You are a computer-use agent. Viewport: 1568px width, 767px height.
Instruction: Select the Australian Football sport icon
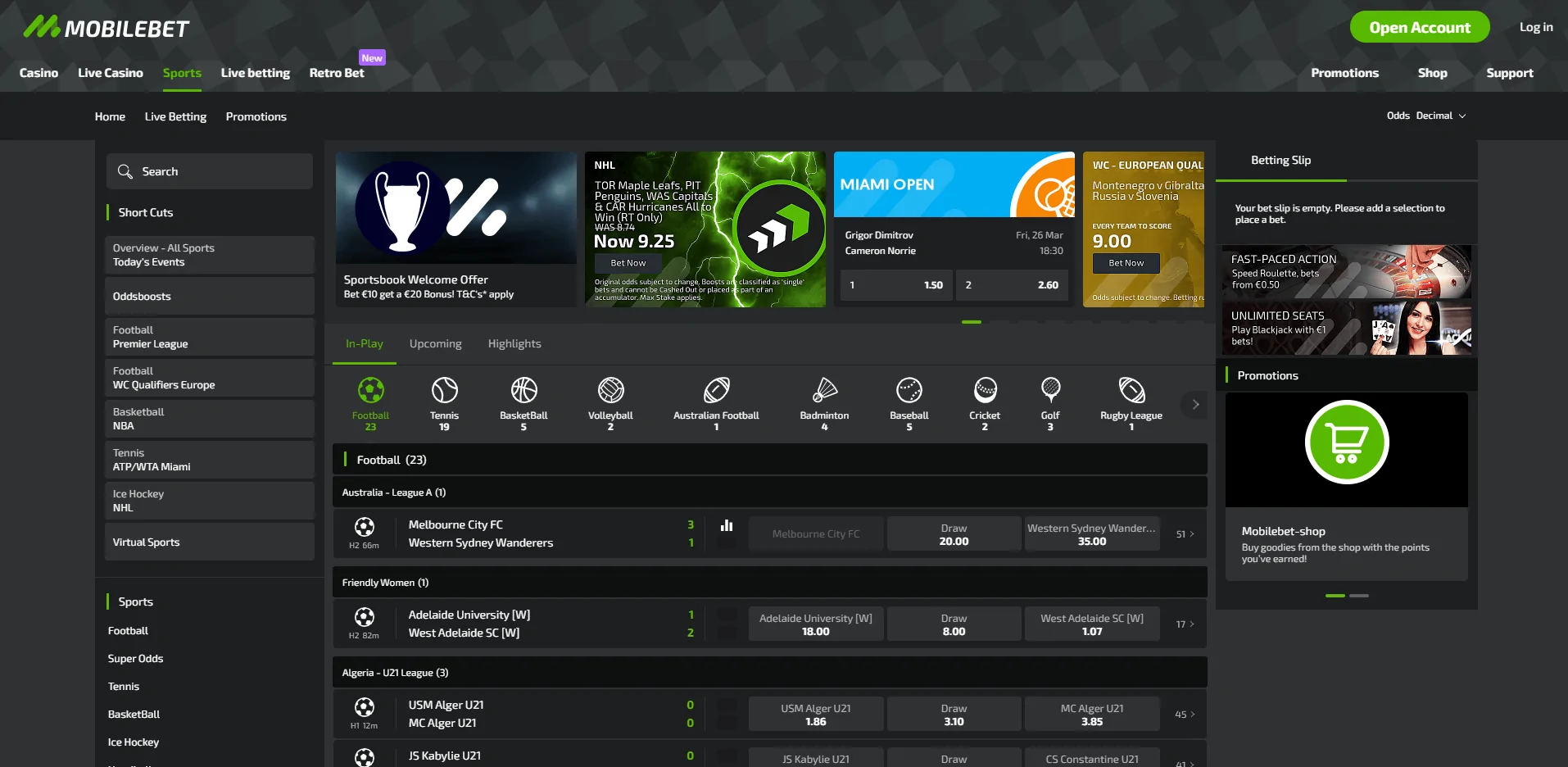(716, 390)
